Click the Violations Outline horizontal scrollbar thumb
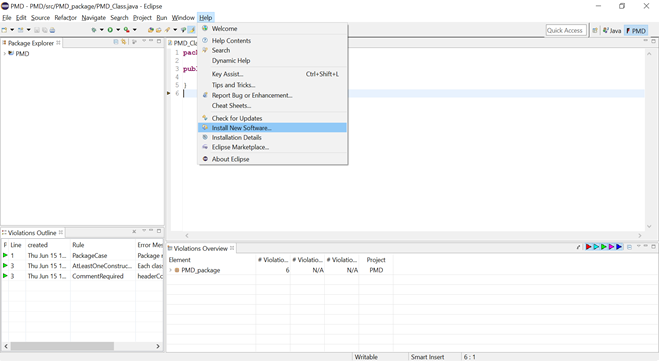Screen dimensions: 659x362 (x=62, y=346)
